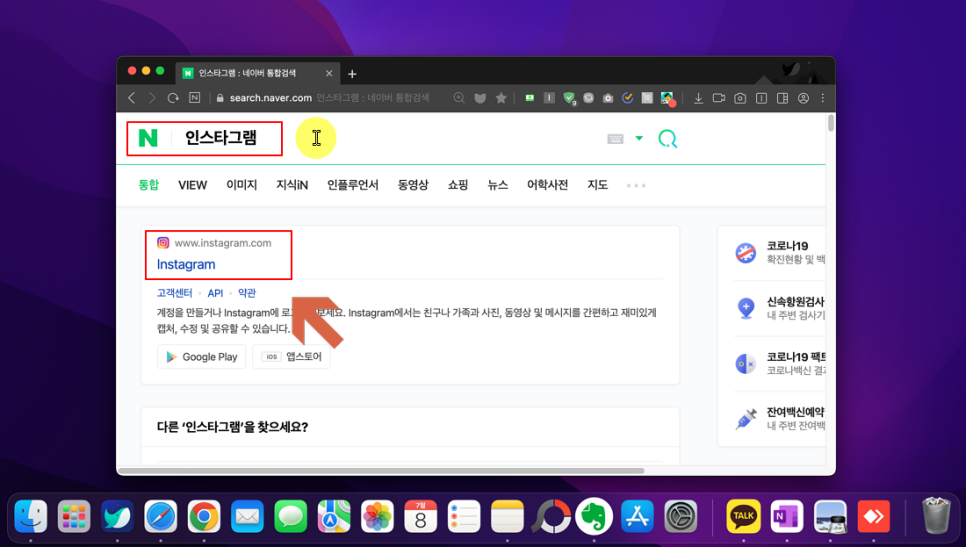
Task: Open the 지식iN tab
Action: [x=292, y=185]
